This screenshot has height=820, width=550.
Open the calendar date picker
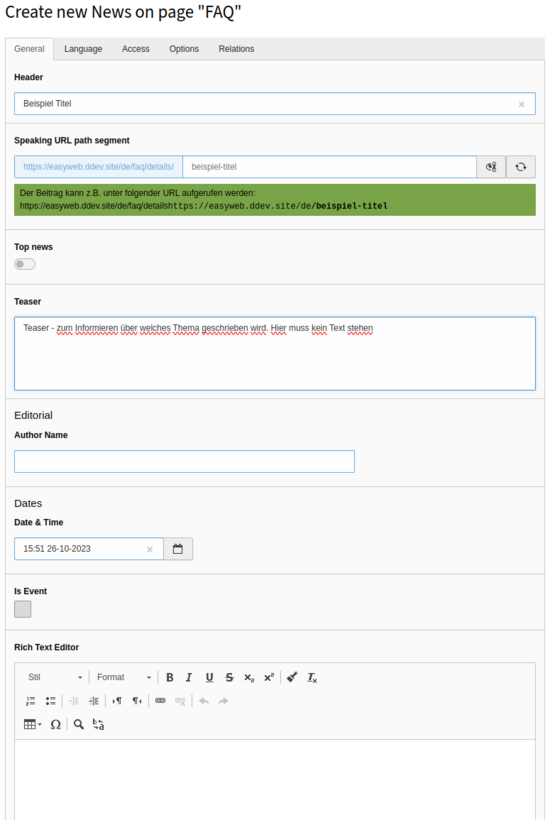(x=178, y=549)
